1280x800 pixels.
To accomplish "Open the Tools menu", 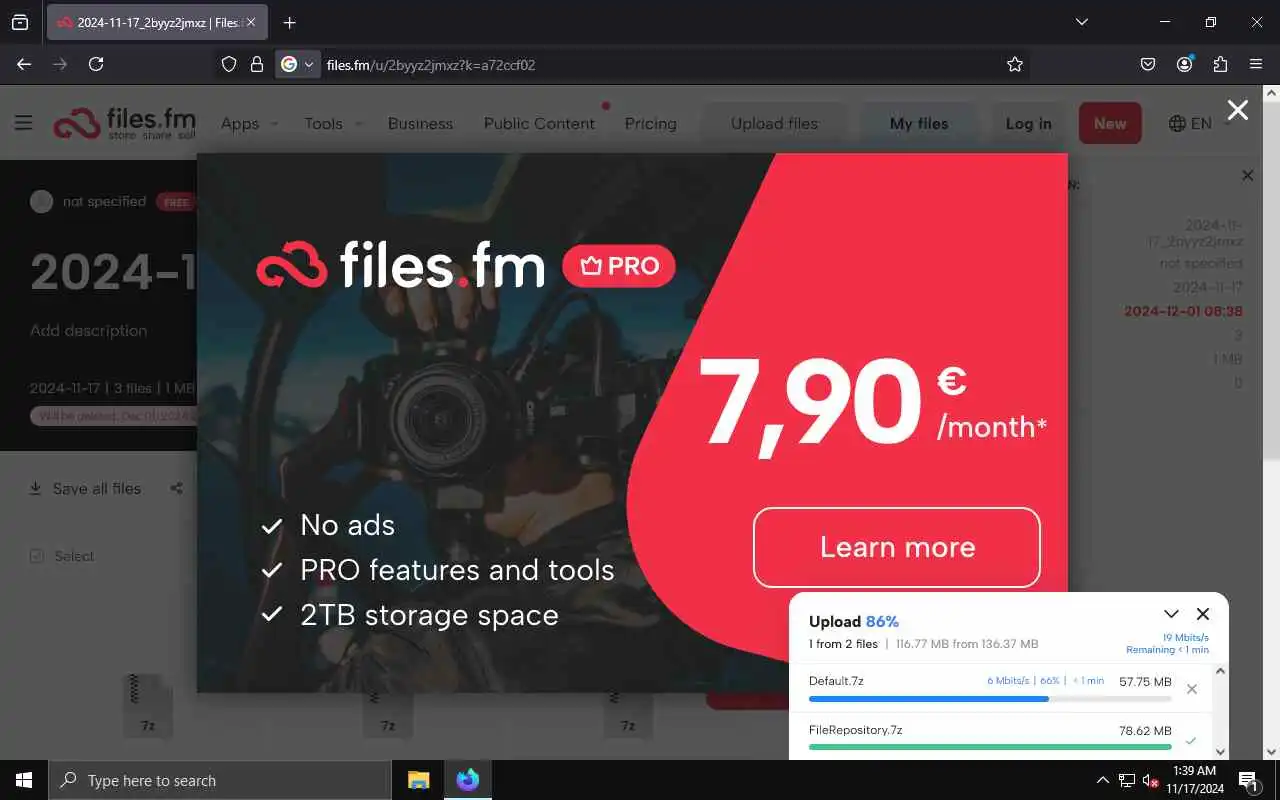I will tap(333, 124).
